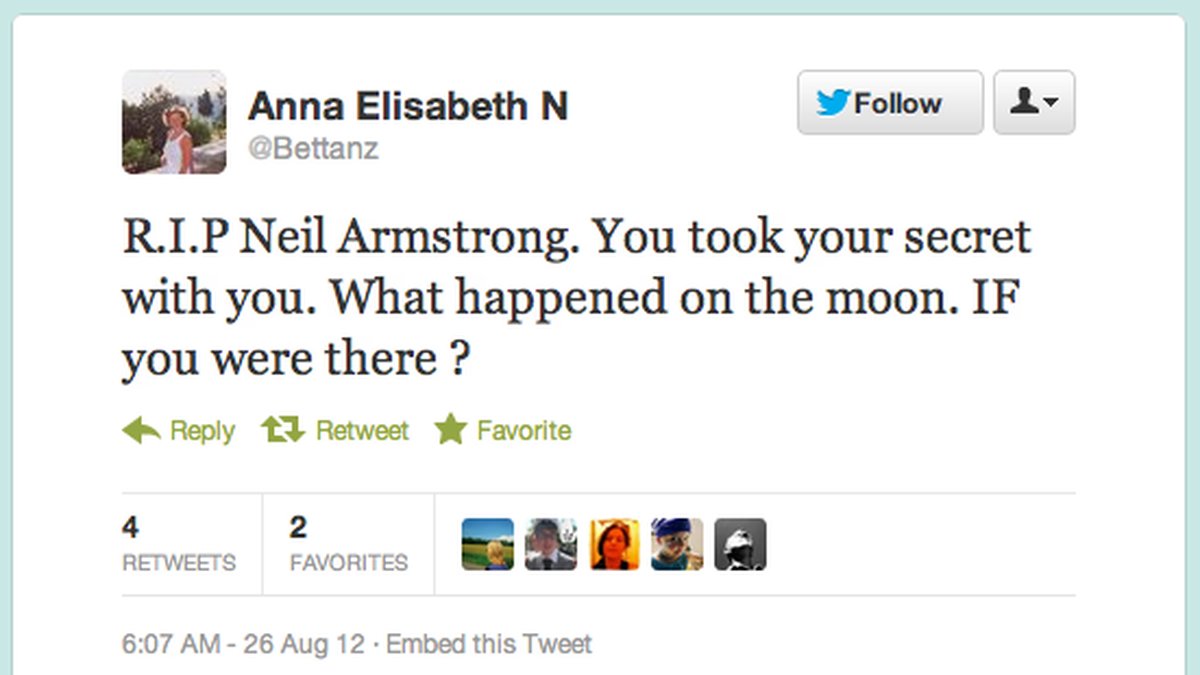Viewport: 1200px width, 675px height.
Task: Click the Embed this Tweet link
Action: (x=489, y=644)
